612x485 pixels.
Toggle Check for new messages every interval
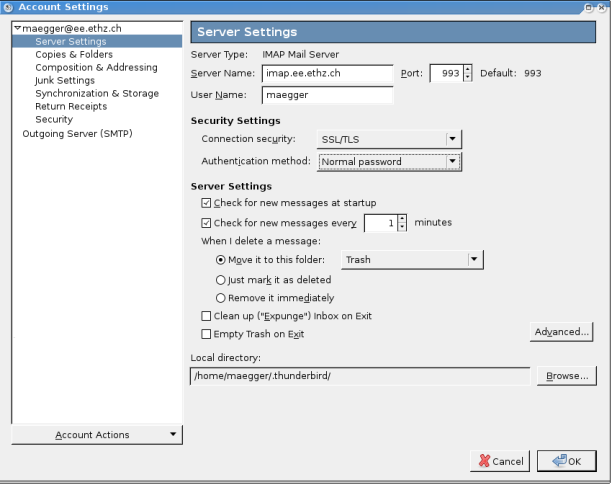tap(206, 223)
